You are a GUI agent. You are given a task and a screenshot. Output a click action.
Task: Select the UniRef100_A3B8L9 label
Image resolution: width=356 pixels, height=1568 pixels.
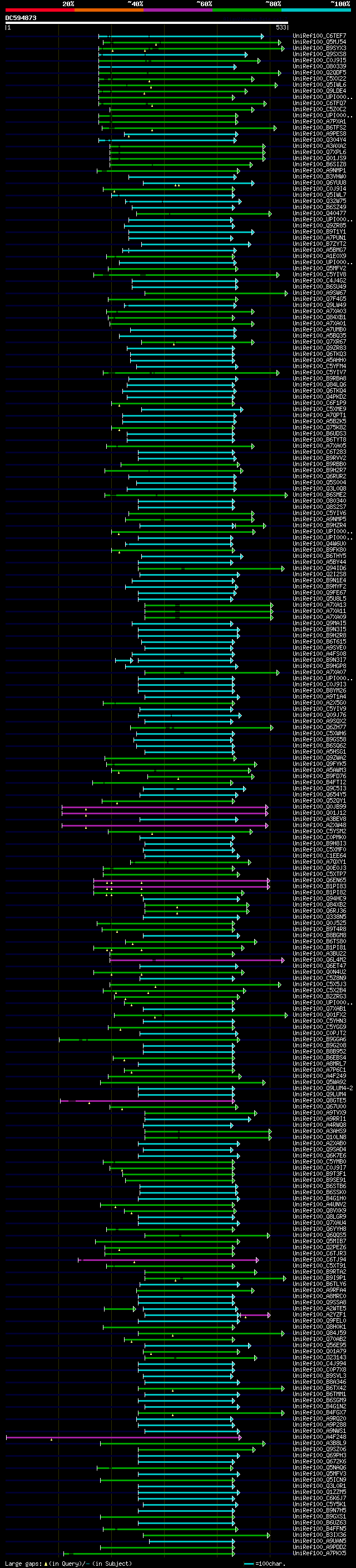click(x=319, y=1443)
